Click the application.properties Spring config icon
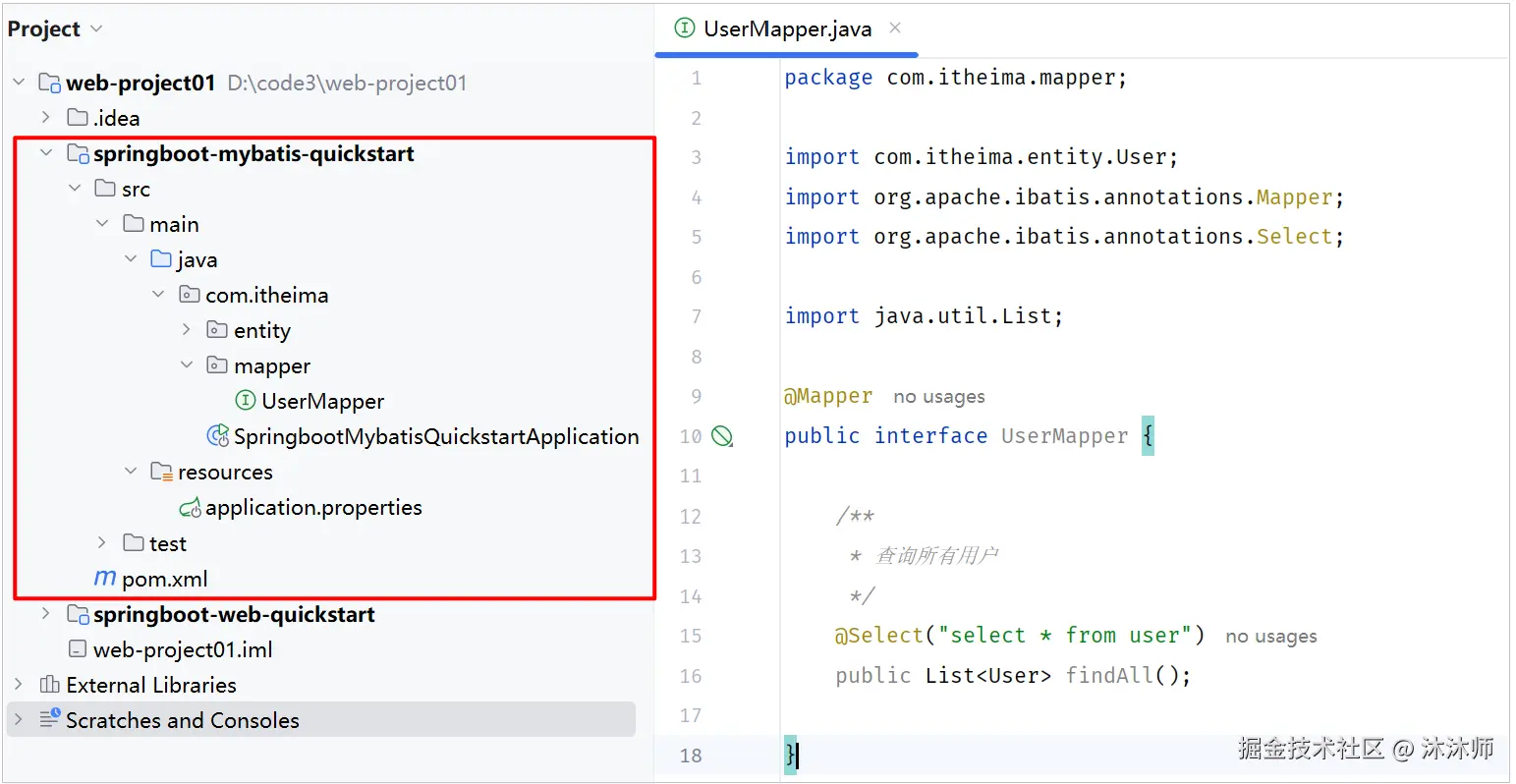This screenshot has width=1516, height=784. point(190,508)
